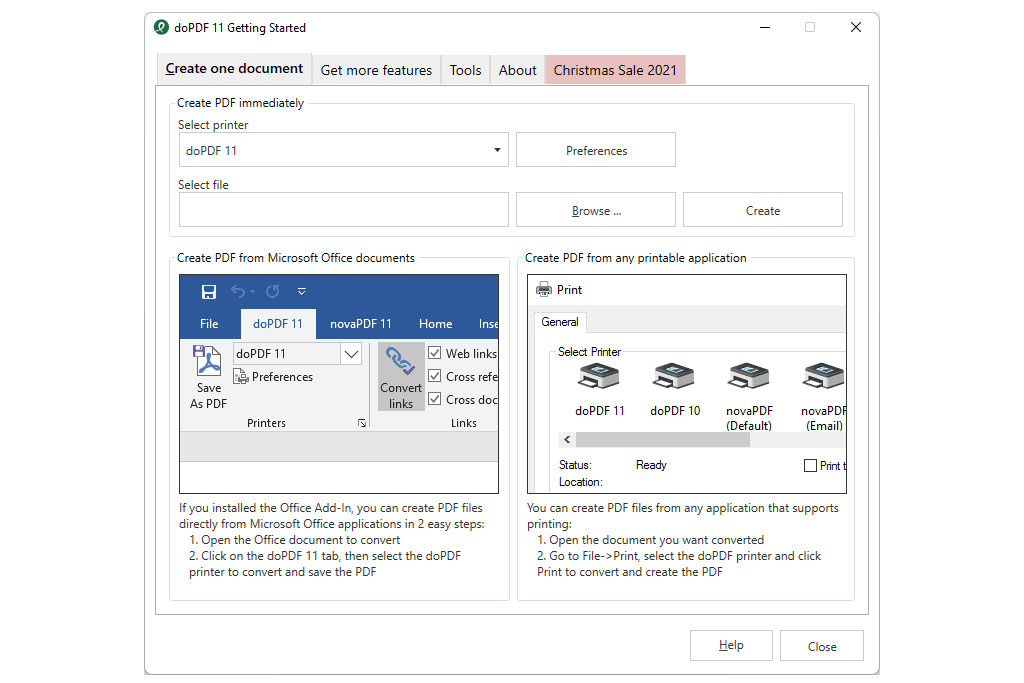Click the Save As PDF icon

pyautogui.click(x=207, y=361)
